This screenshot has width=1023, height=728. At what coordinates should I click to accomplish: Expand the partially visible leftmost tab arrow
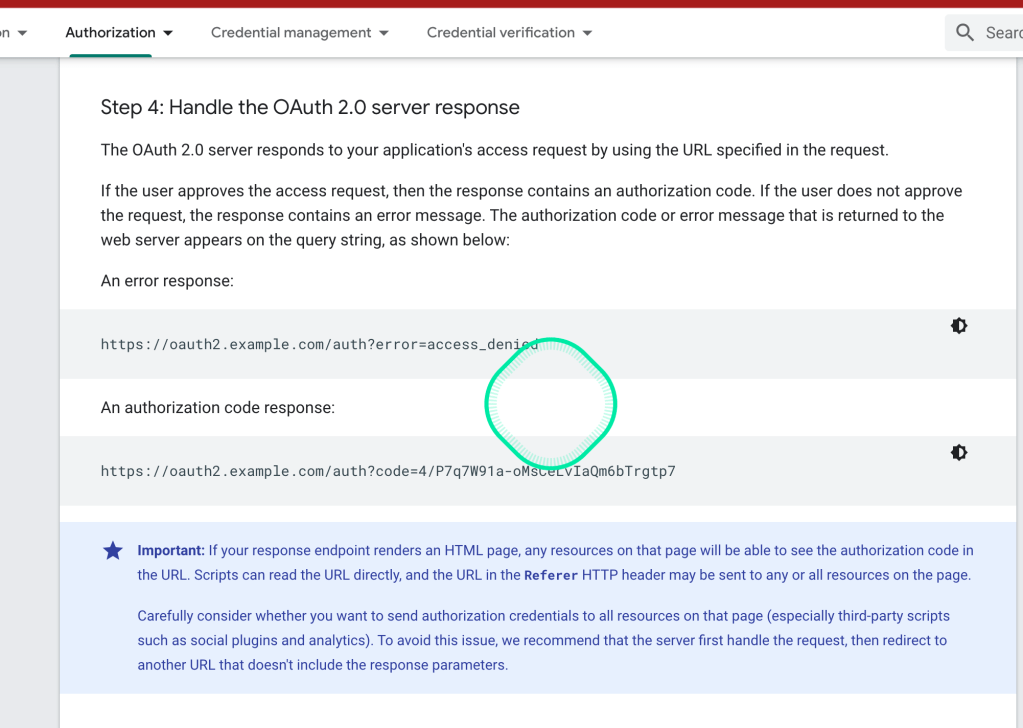(22, 33)
